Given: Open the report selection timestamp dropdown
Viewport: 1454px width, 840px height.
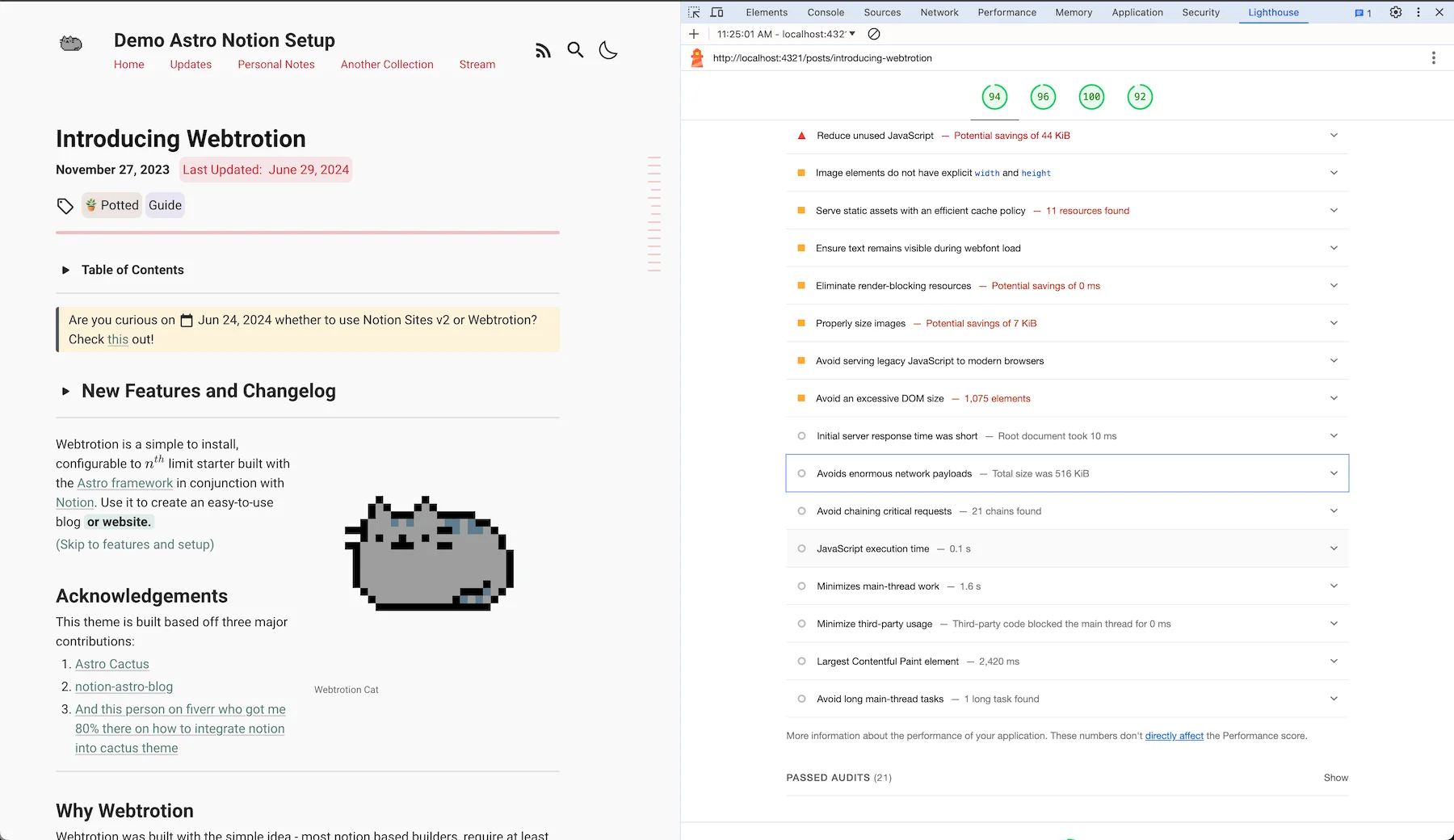Looking at the screenshot, I should [785, 34].
